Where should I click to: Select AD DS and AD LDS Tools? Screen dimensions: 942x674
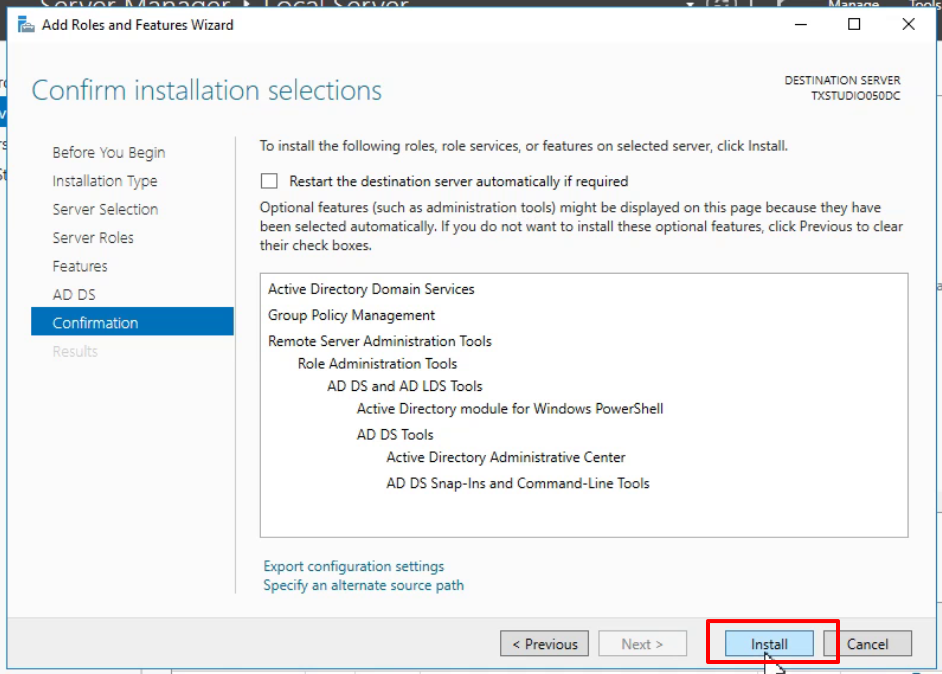(405, 386)
